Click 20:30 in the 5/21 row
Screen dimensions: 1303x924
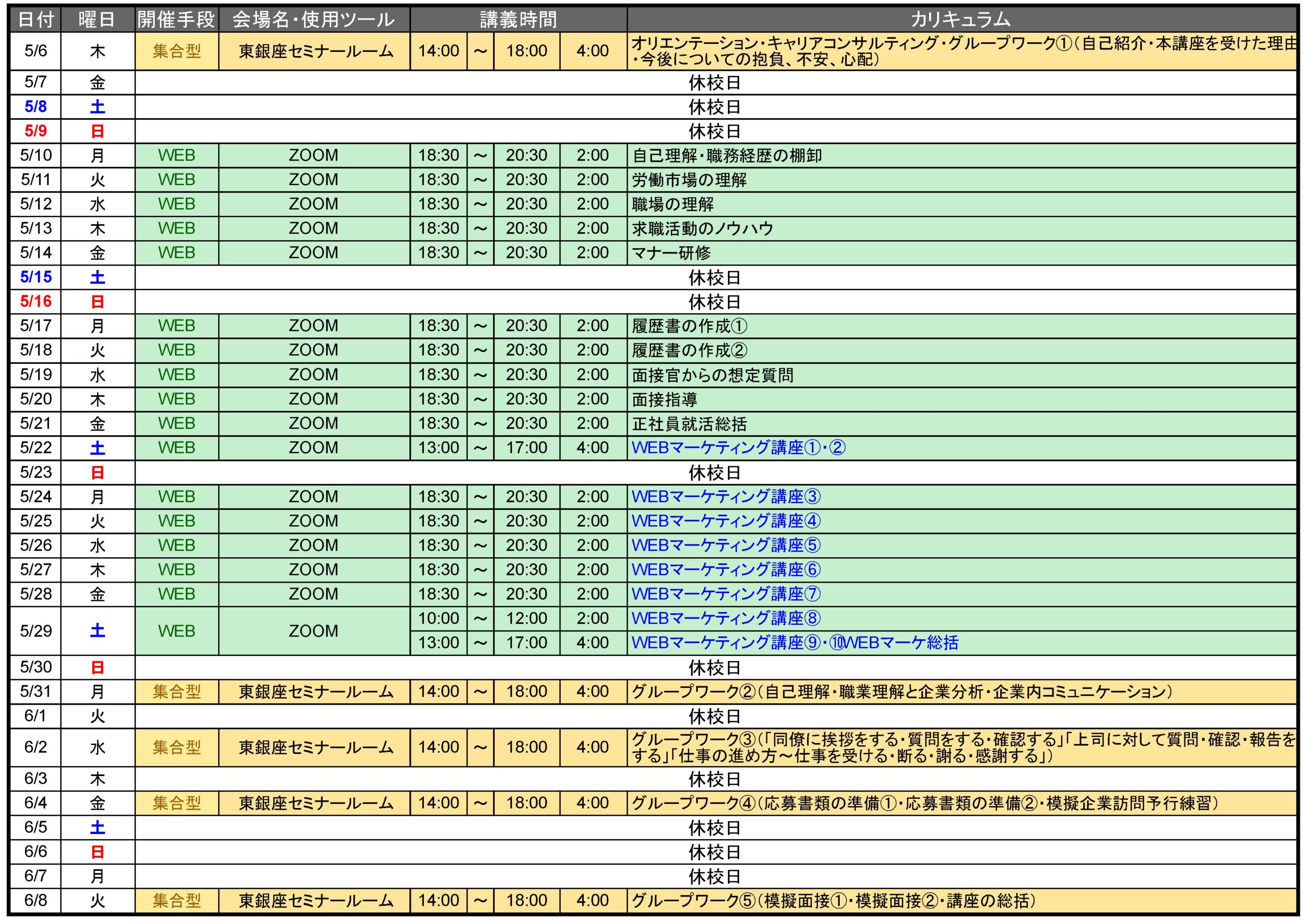click(x=527, y=424)
